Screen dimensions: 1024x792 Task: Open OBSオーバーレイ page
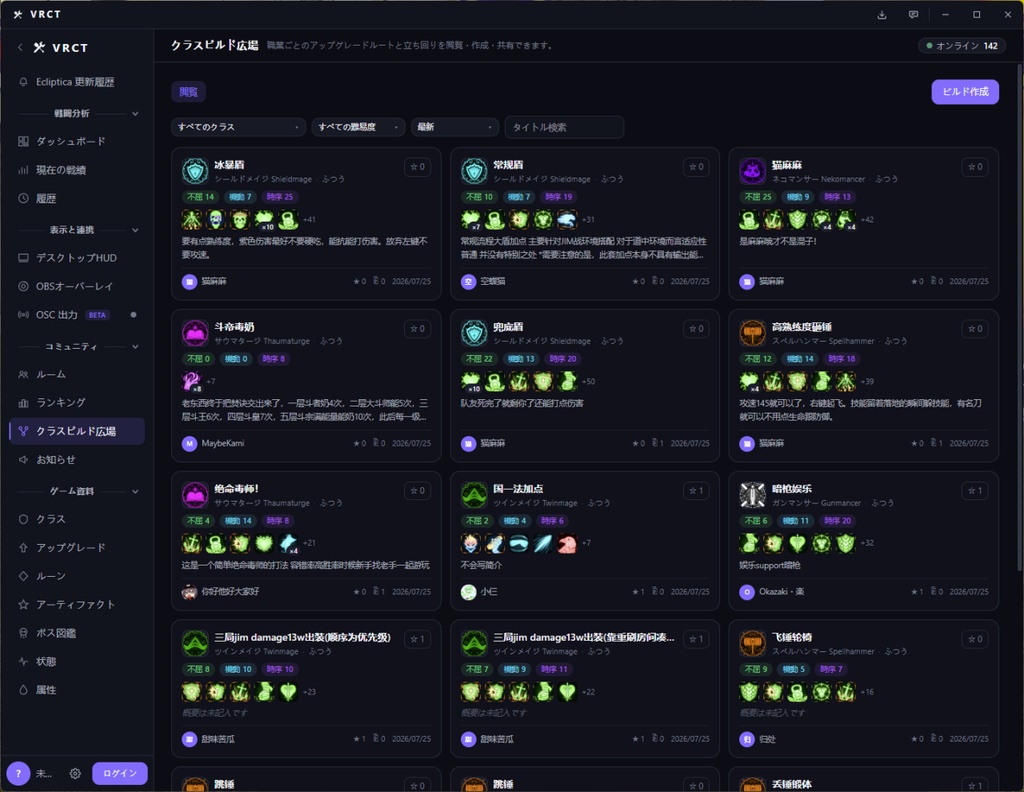point(76,286)
